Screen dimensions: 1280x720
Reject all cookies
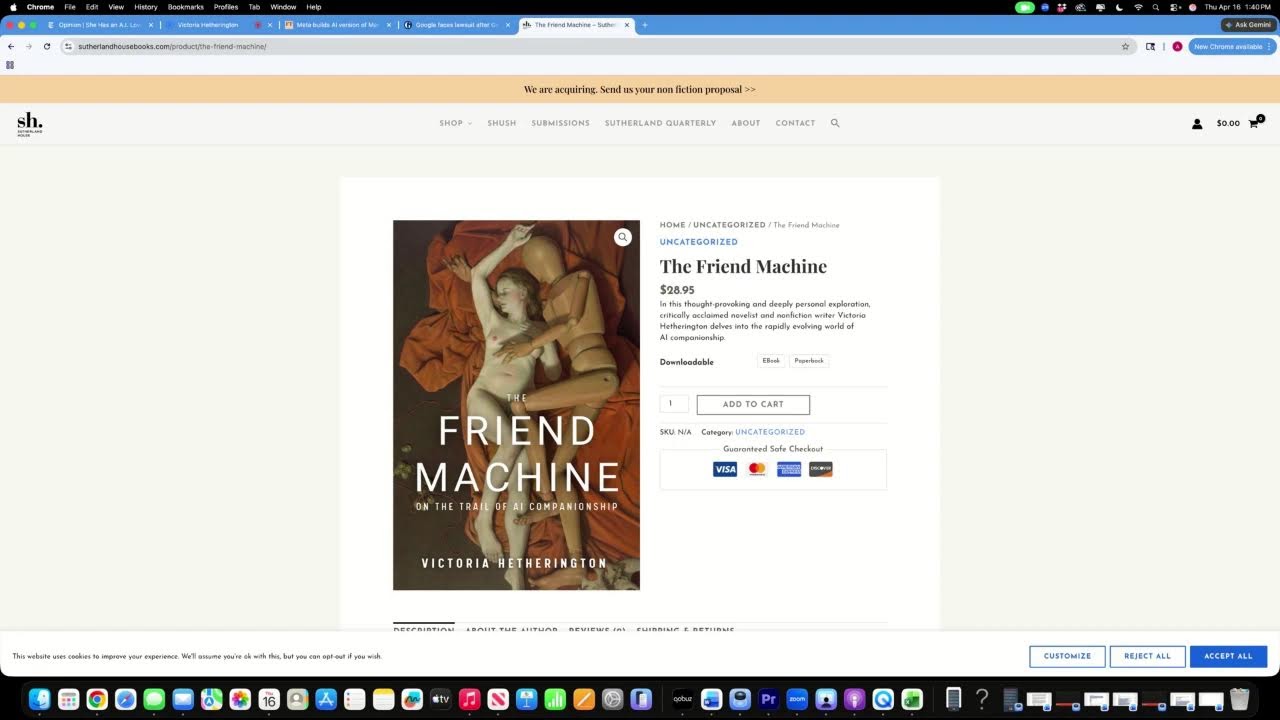tap(1147, 656)
